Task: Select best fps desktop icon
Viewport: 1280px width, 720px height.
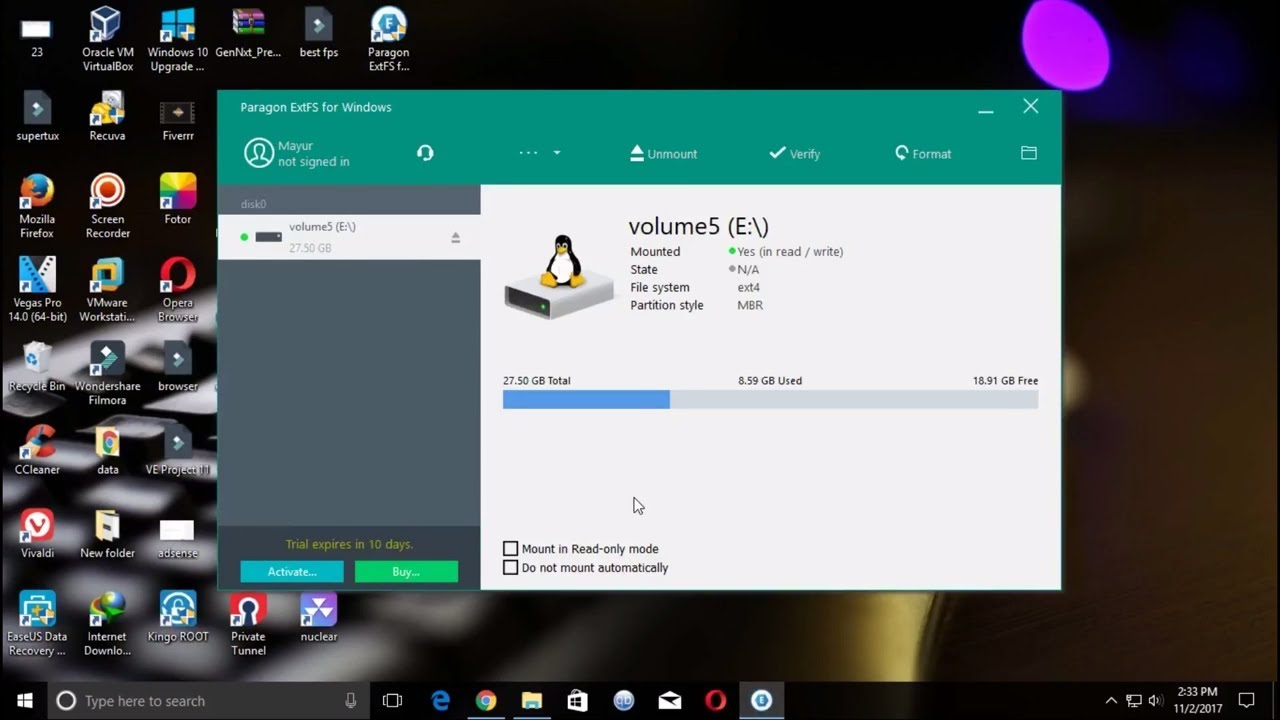Action: coord(319,33)
